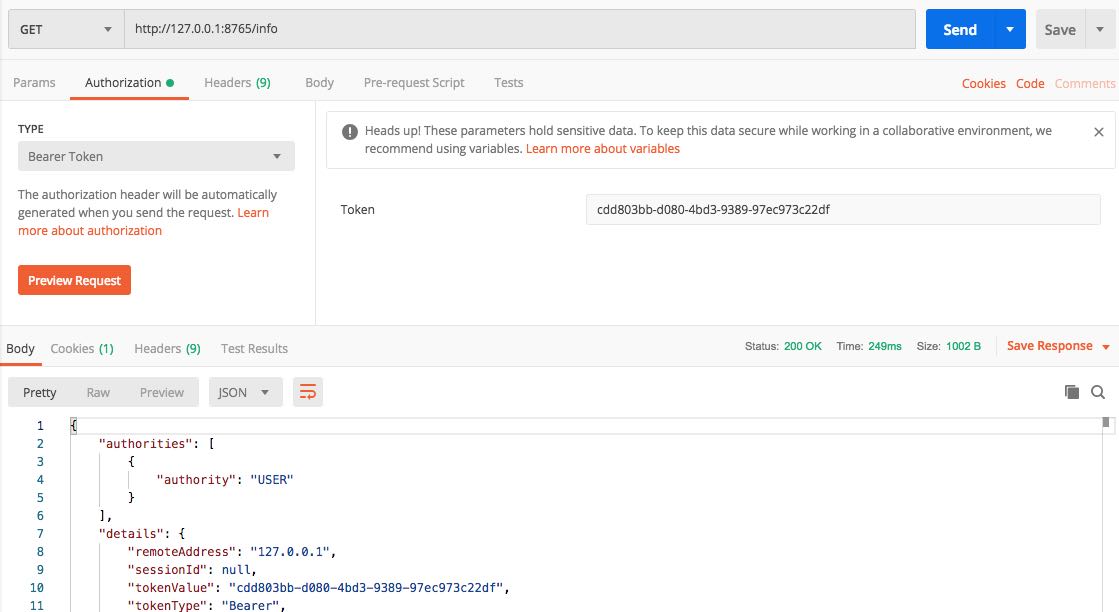Click the tokenValue string in response
The width and height of the screenshot is (1119, 612).
(366, 588)
